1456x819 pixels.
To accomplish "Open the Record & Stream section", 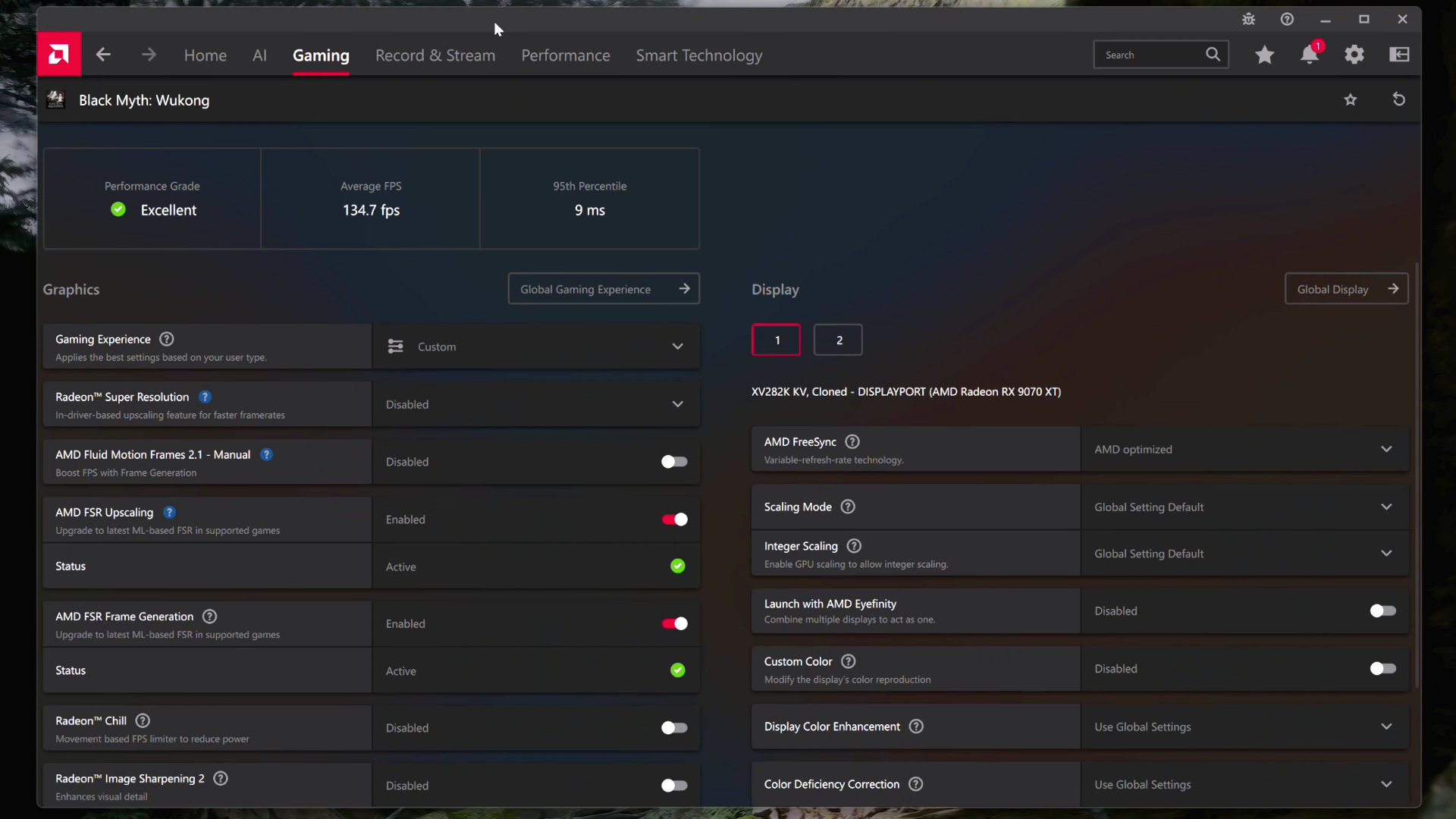I will point(435,55).
